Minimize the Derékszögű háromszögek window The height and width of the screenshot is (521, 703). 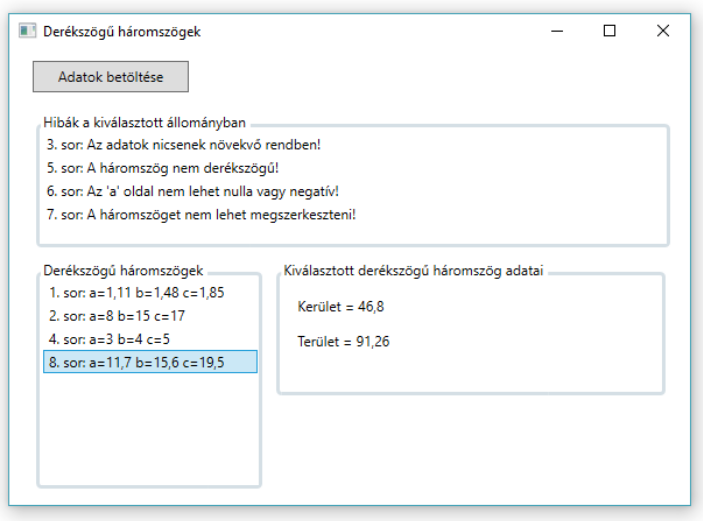tap(557, 31)
